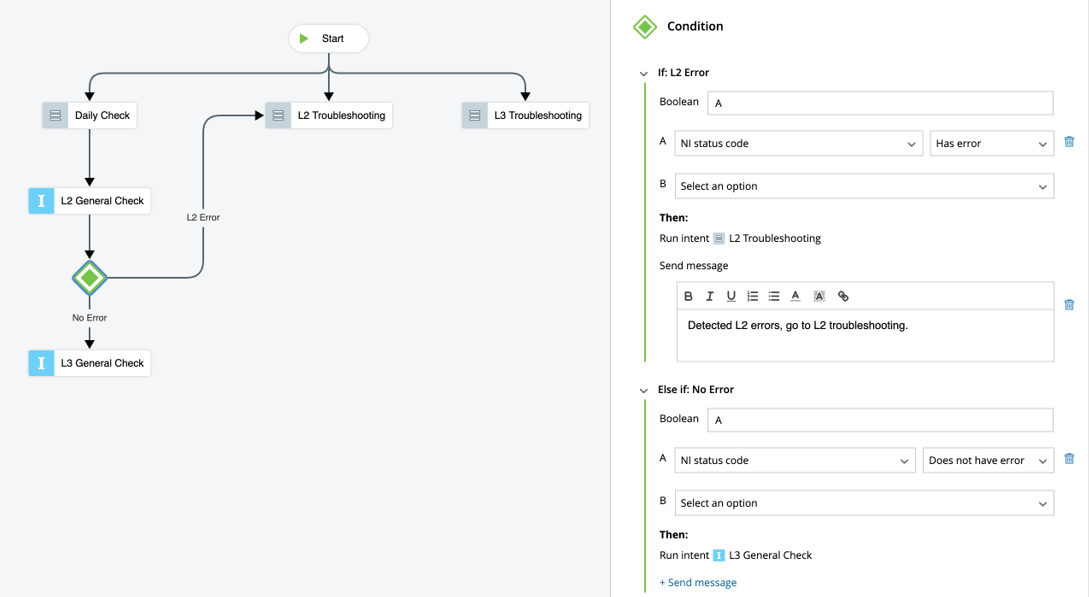Toggle italic text formatting
The height and width of the screenshot is (597, 1089).
click(710, 296)
